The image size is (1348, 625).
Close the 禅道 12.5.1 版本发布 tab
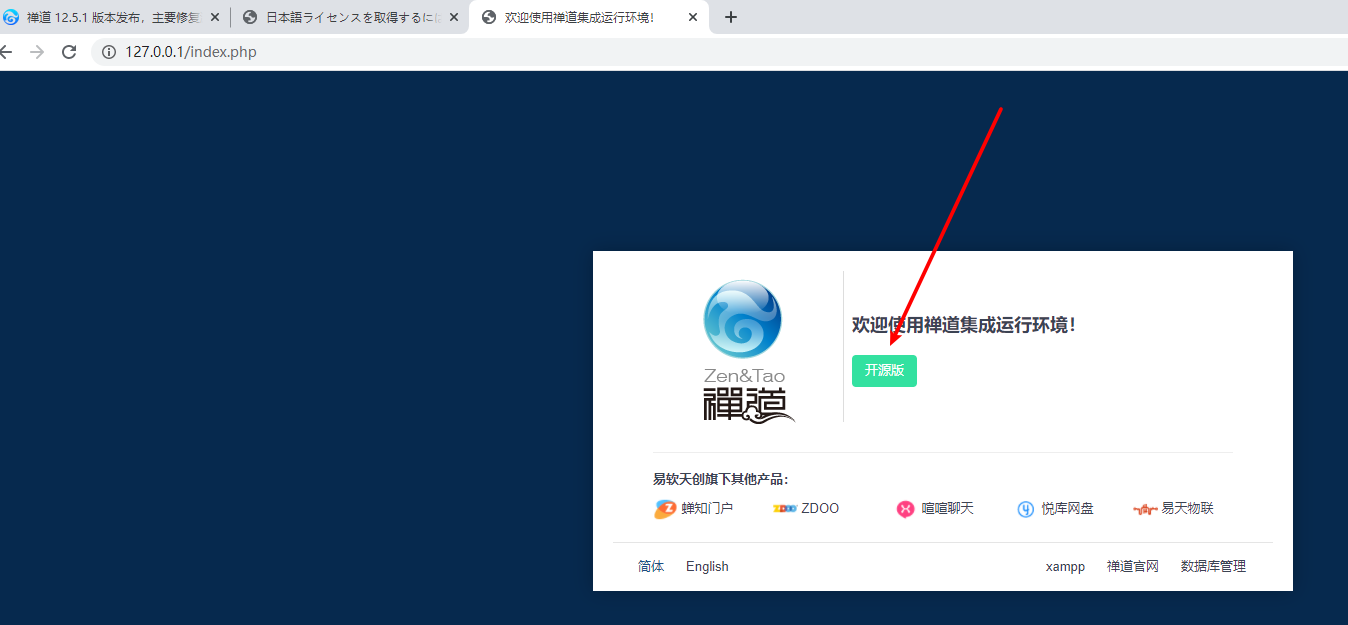point(214,17)
